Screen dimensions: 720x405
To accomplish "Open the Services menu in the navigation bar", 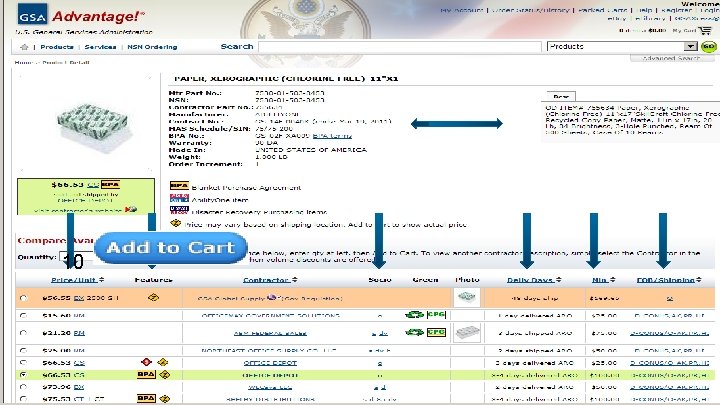I will click(x=100, y=47).
